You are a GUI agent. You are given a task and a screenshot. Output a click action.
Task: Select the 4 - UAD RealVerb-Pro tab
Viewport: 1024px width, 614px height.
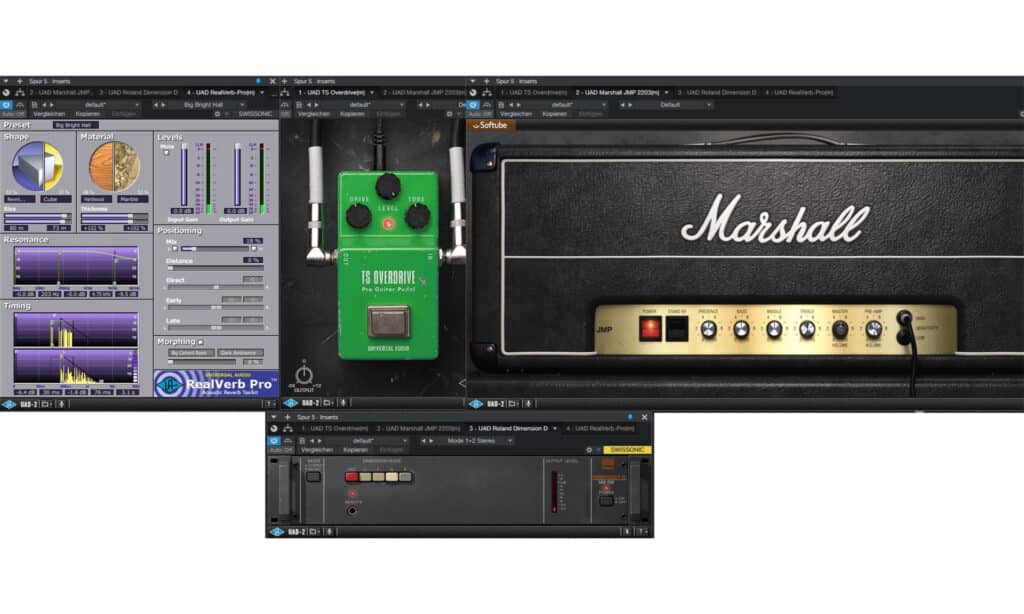pos(221,93)
